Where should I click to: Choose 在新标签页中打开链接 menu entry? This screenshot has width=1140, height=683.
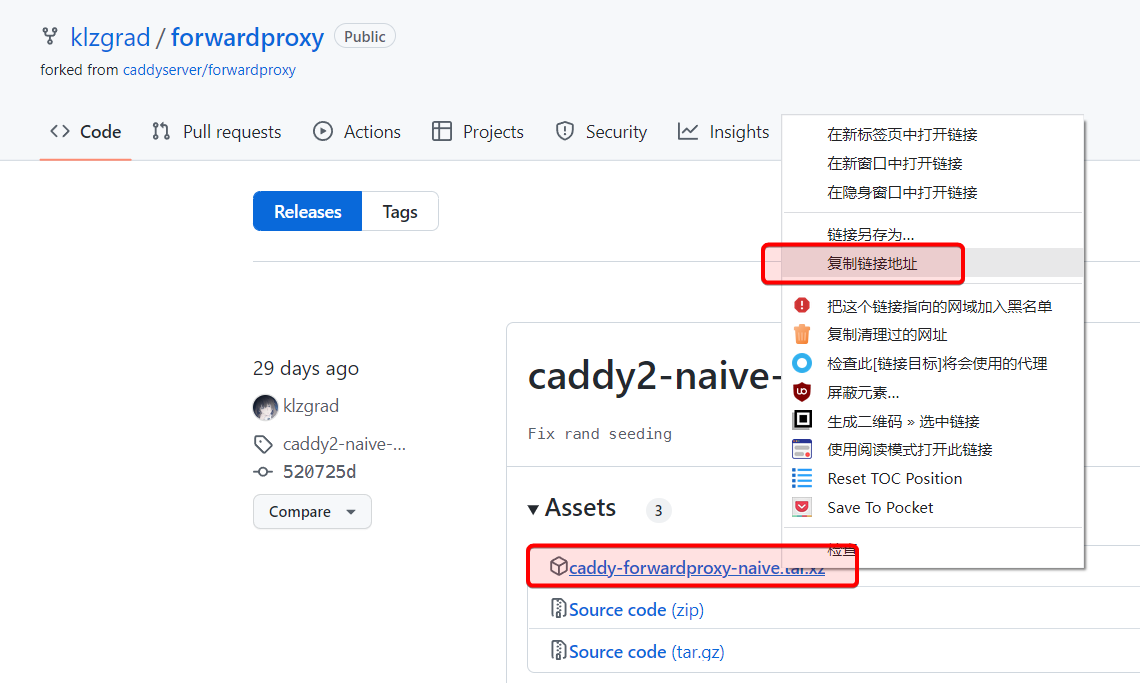coord(902,134)
